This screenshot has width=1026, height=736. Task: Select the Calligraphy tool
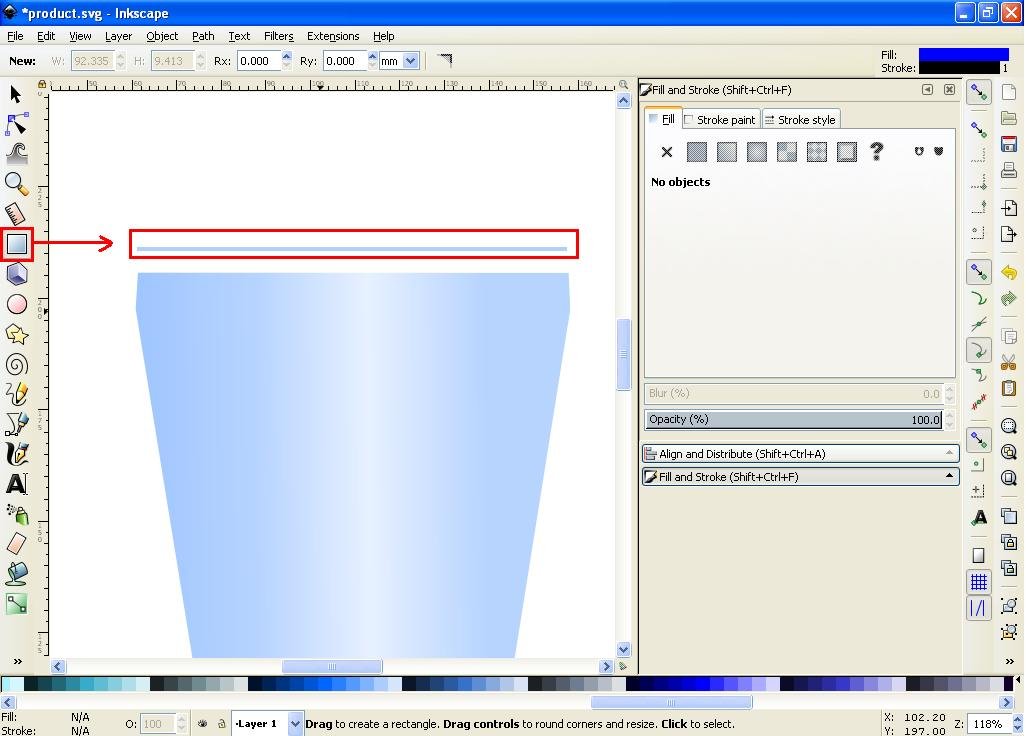15,454
